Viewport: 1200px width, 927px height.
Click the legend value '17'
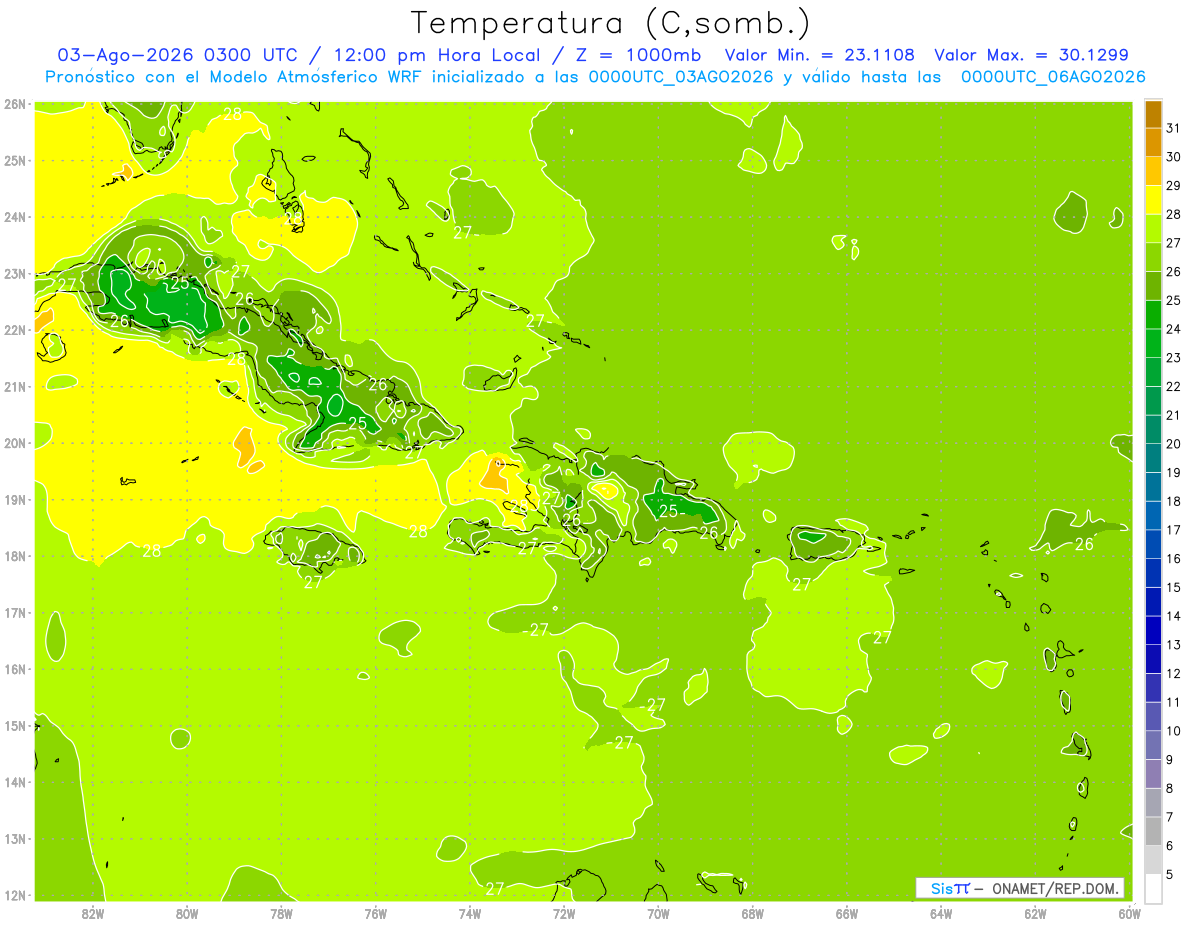pos(1173,530)
